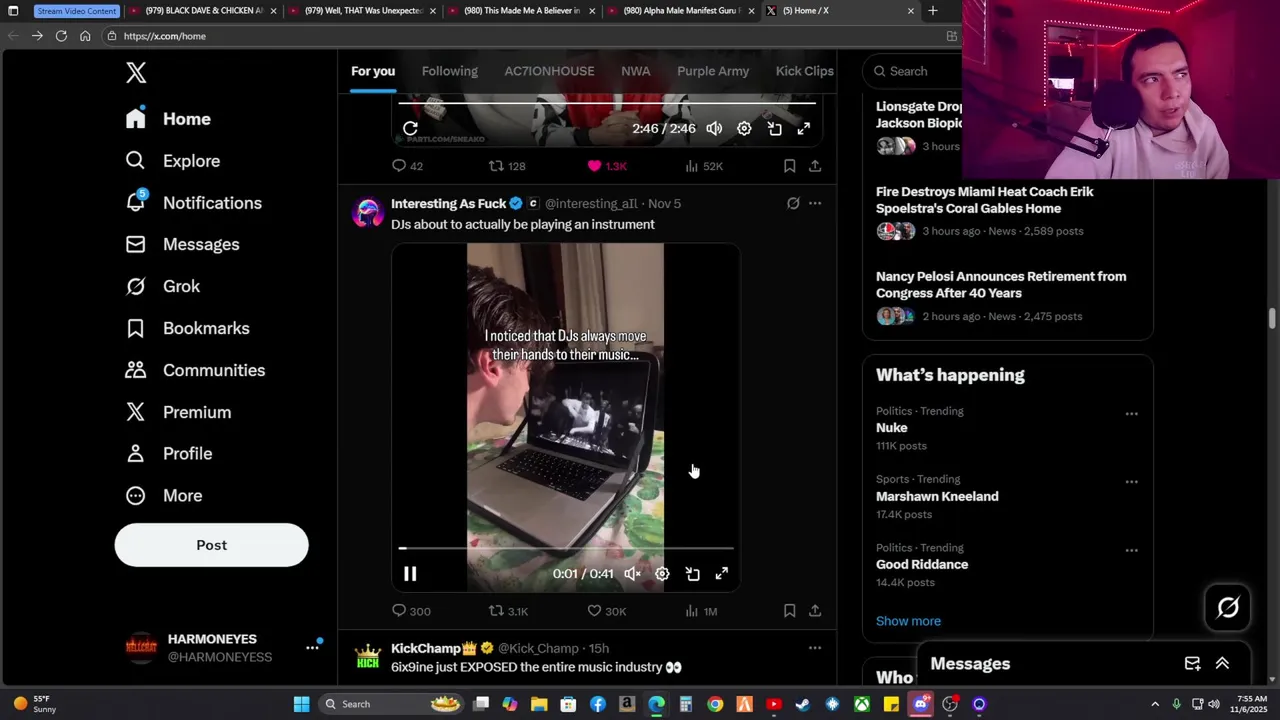1280x720 pixels.
Task: Open Interesting As Fuck profile avatar
Action: coord(368,213)
